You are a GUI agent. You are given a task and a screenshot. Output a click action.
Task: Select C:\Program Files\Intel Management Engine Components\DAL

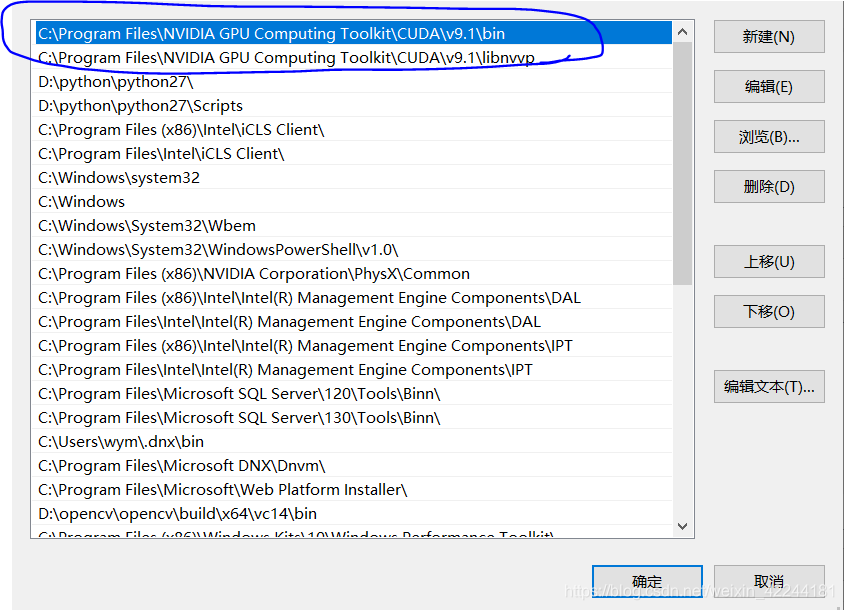tap(354, 321)
